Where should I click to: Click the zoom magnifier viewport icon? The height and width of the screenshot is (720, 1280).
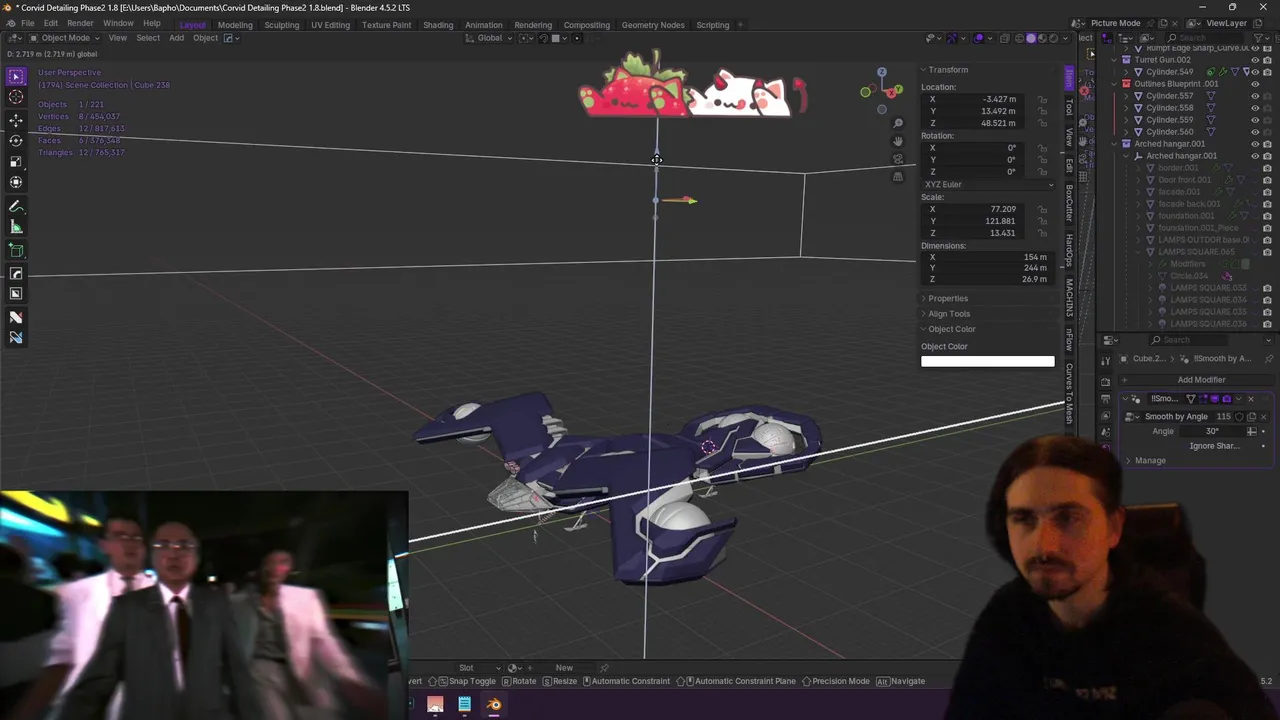point(898,124)
